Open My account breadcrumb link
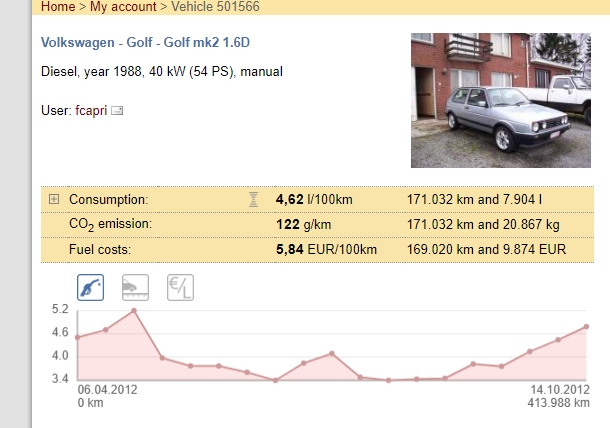This screenshot has width=610, height=428. click(x=123, y=7)
